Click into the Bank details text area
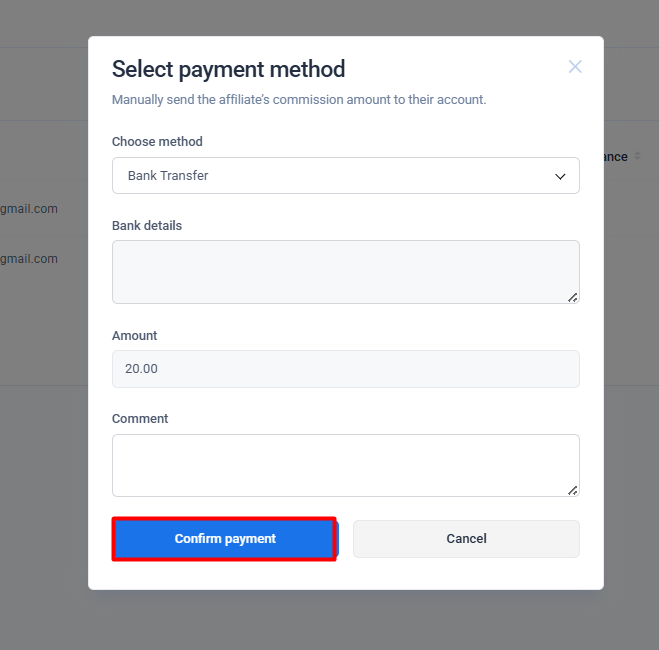The height and width of the screenshot is (650, 659). coord(345,271)
